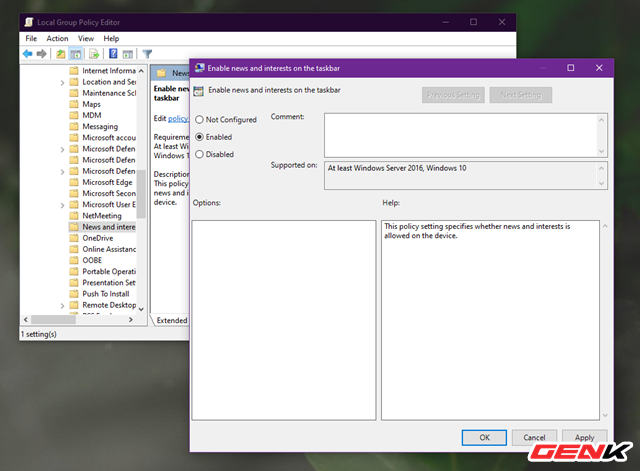640x471 pixels.
Task: Click the dialog title bar policy icon
Action: pos(199,68)
